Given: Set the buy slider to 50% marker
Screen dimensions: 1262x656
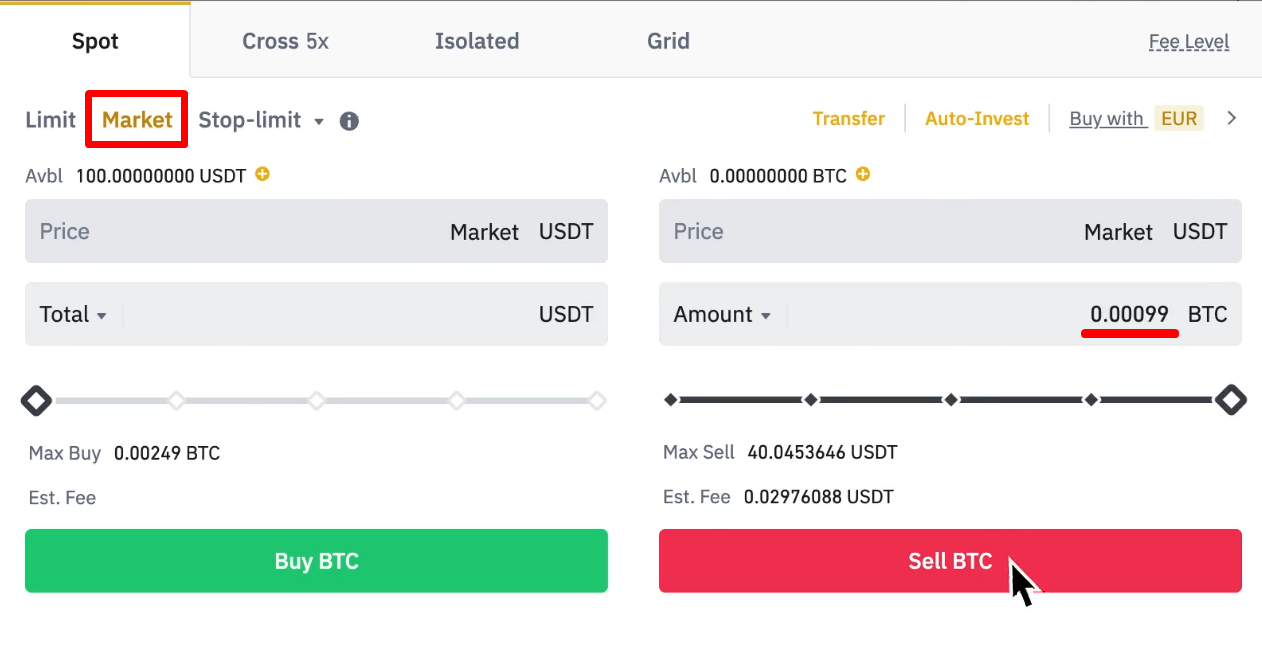Looking at the screenshot, I should point(316,401).
